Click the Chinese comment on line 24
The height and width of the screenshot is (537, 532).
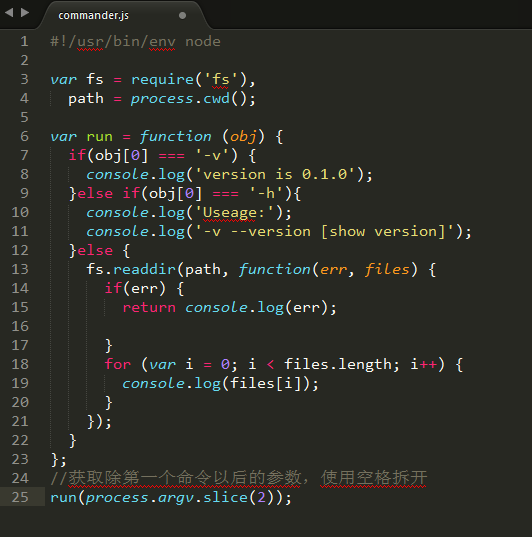click(x=239, y=478)
